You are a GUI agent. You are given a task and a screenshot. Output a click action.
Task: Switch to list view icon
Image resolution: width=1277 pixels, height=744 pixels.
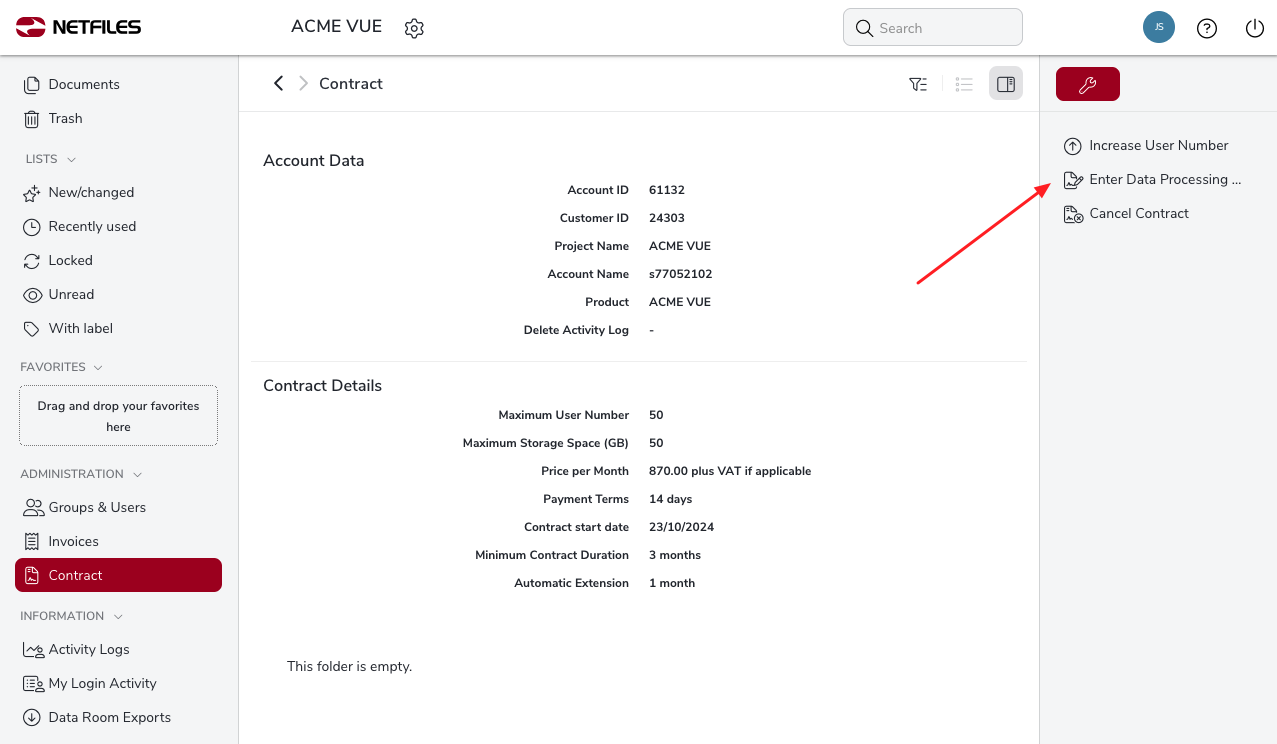pyautogui.click(x=964, y=84)
